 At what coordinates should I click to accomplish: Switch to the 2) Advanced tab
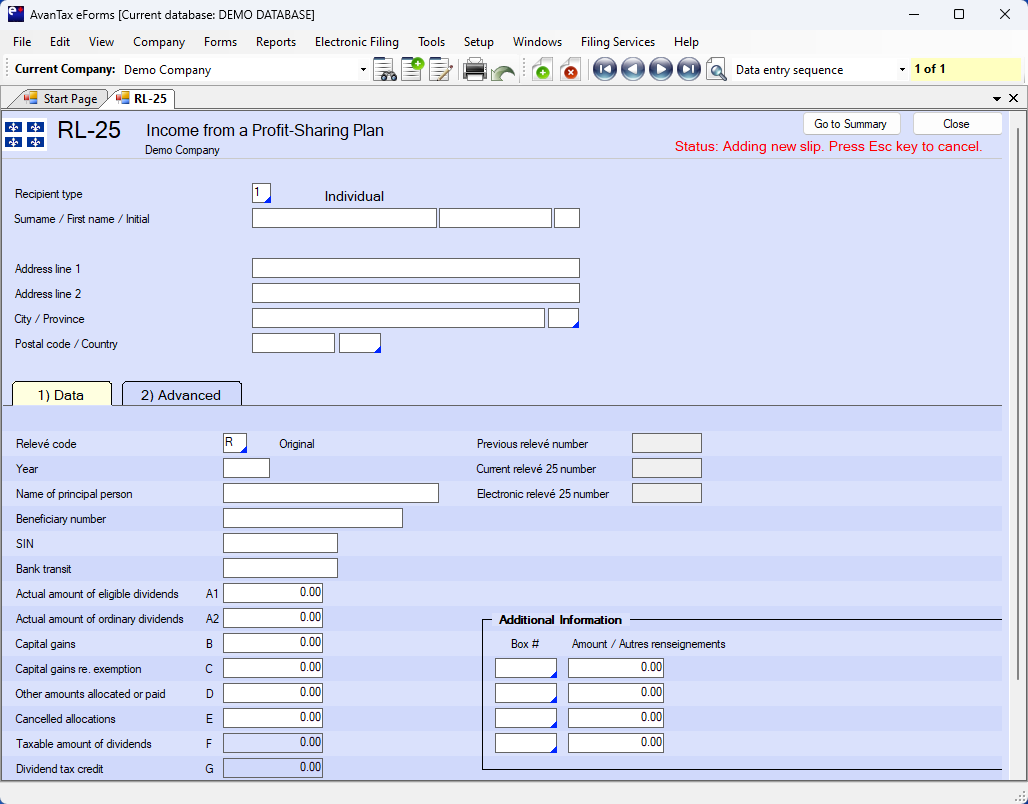[x=181, y=395]
